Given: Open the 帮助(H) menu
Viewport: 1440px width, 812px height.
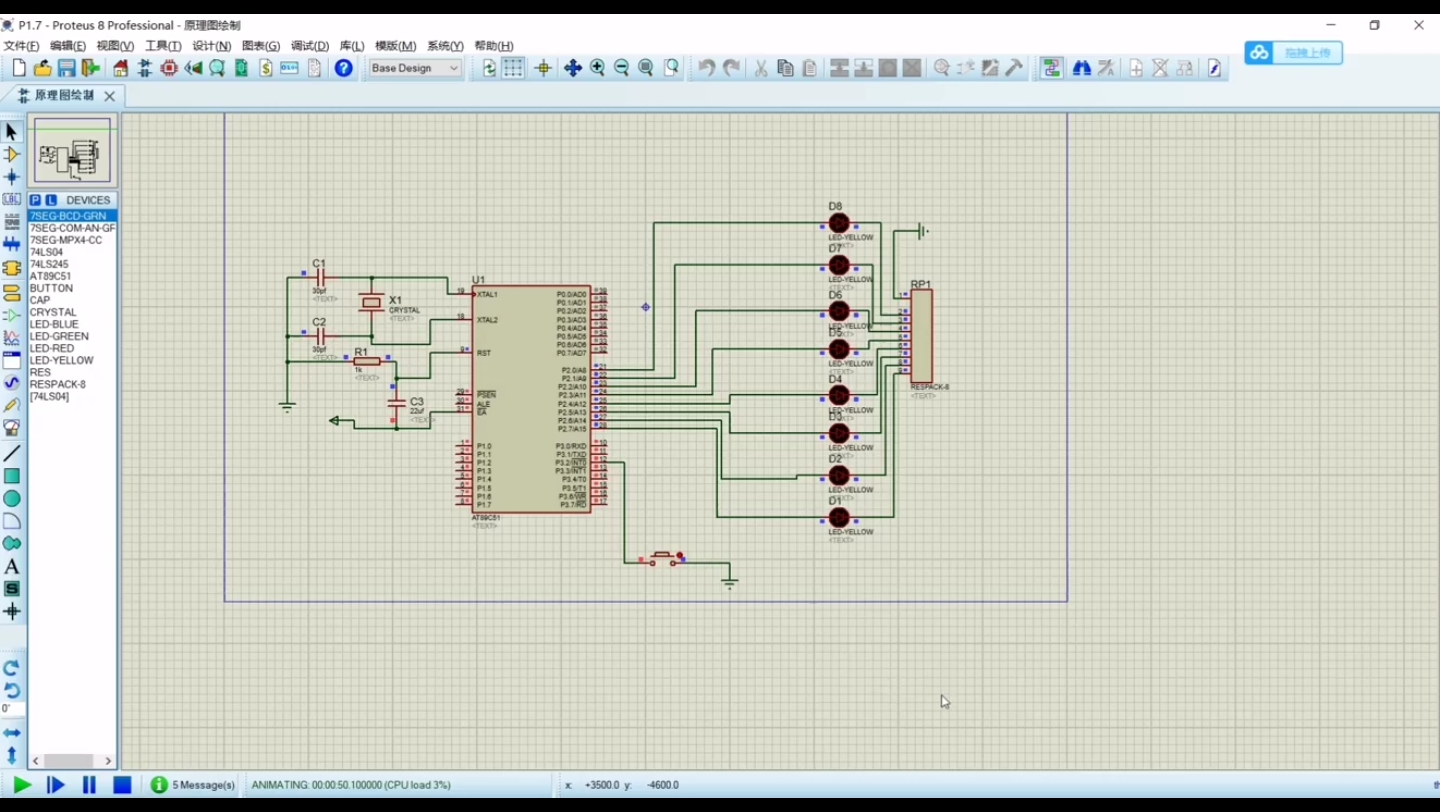Looking at the screenshot, I should point(494,46).
